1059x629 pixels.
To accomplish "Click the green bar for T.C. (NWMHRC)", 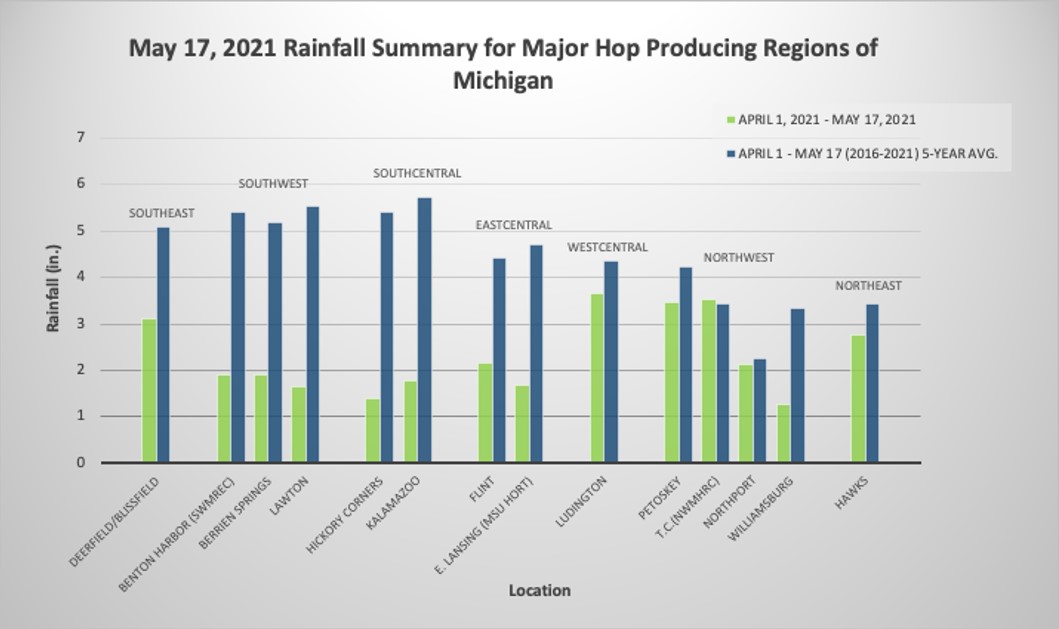I will [709, 381].
